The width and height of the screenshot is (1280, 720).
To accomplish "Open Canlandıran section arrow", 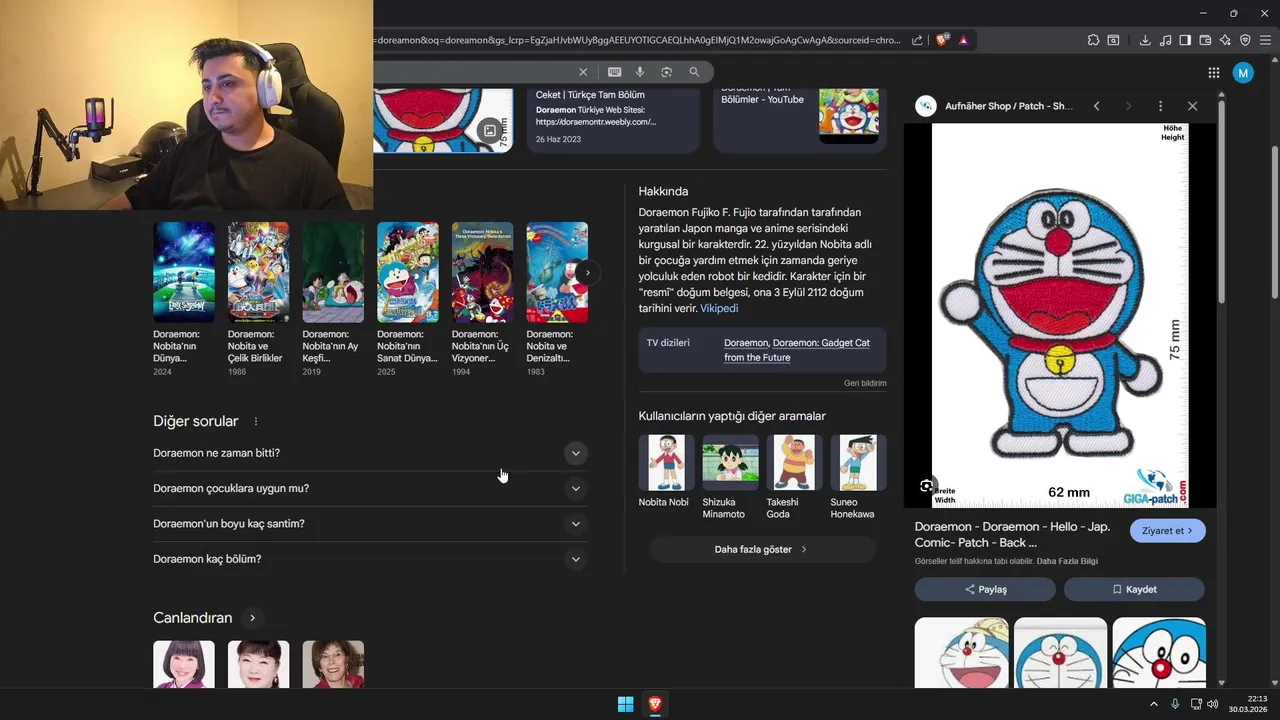I will 253,618.
